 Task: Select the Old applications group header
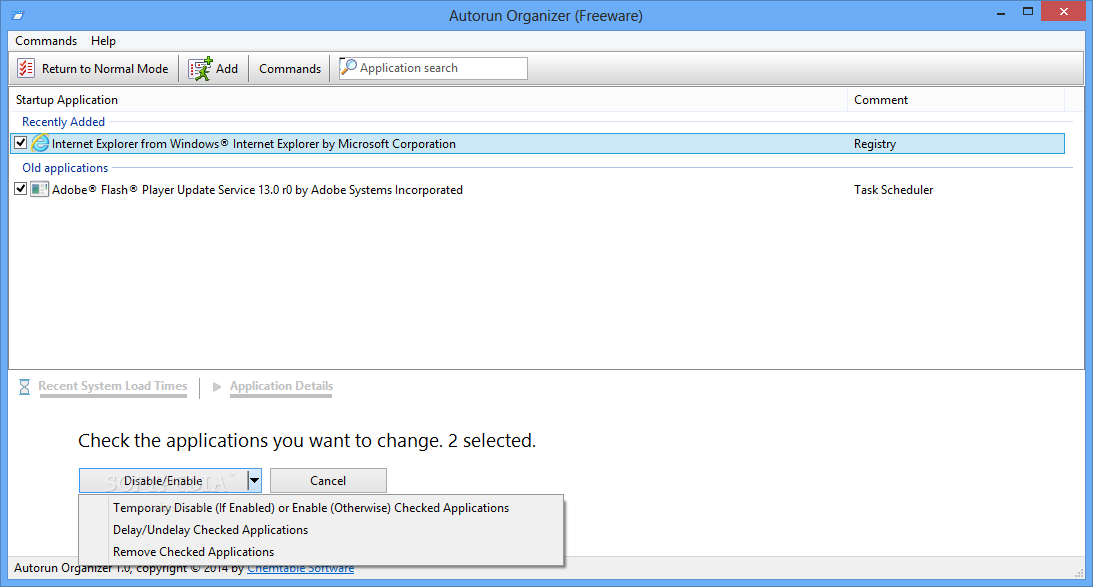tap(65, 167)
